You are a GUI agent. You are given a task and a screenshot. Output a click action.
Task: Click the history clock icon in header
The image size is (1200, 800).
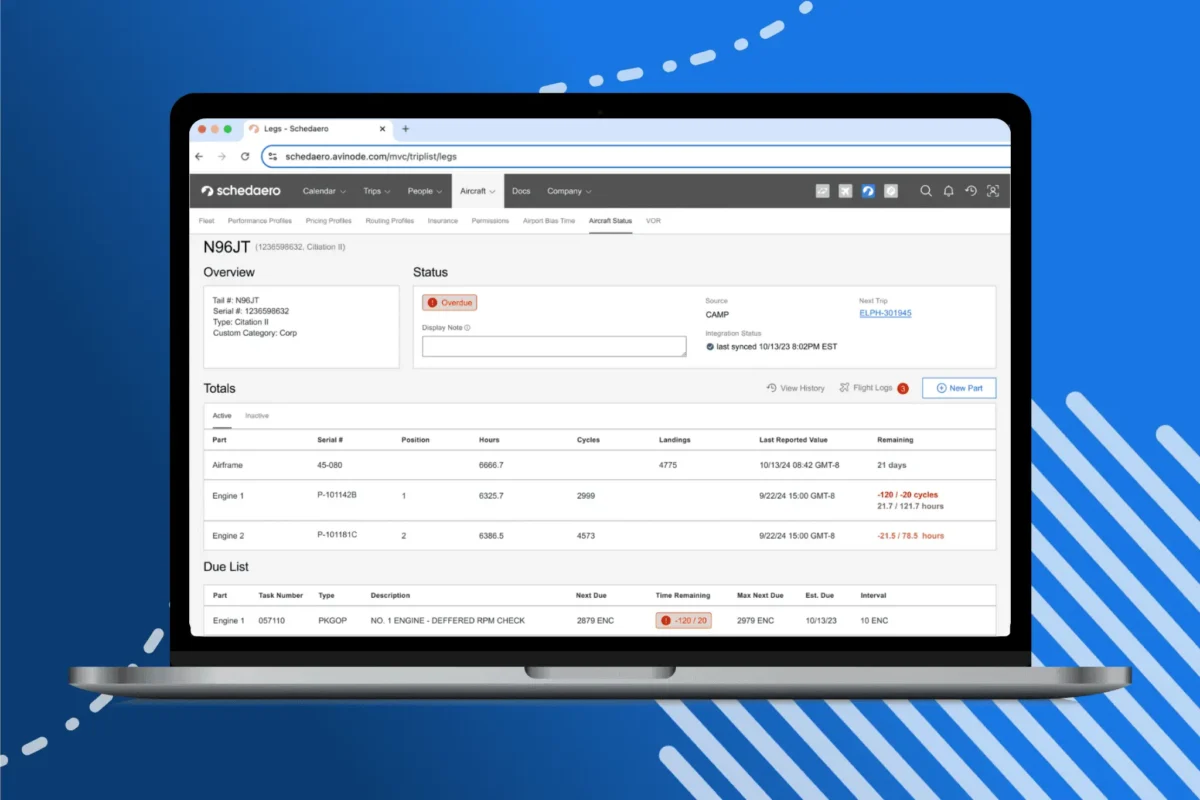[x=970, y=191]
